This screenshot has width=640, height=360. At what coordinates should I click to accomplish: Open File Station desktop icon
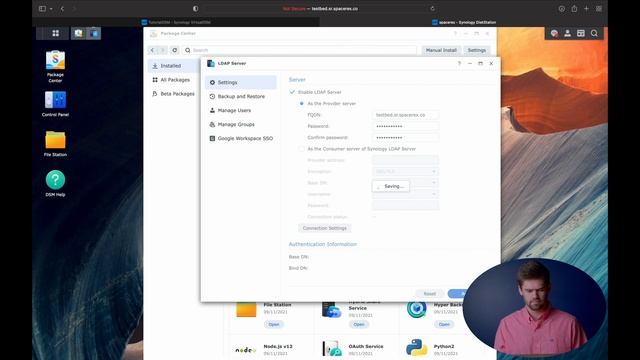(x=55, y=144)
